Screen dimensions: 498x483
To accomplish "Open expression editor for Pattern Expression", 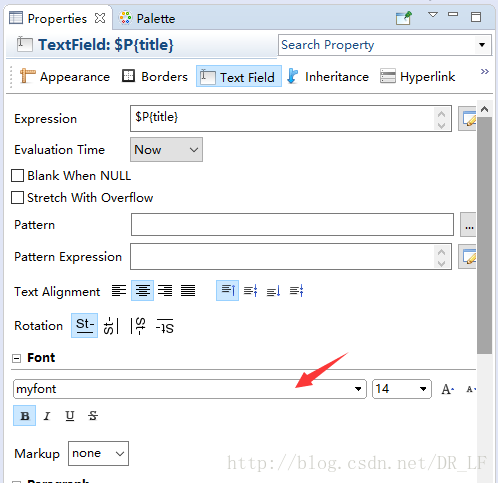I will 467,257.
